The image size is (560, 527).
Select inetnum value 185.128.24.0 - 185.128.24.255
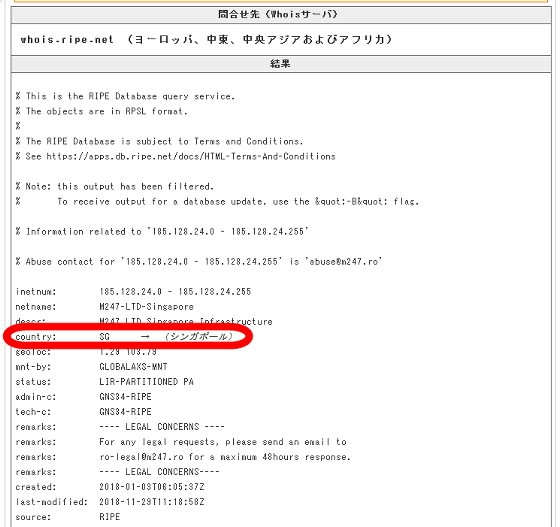pos(175,292)
